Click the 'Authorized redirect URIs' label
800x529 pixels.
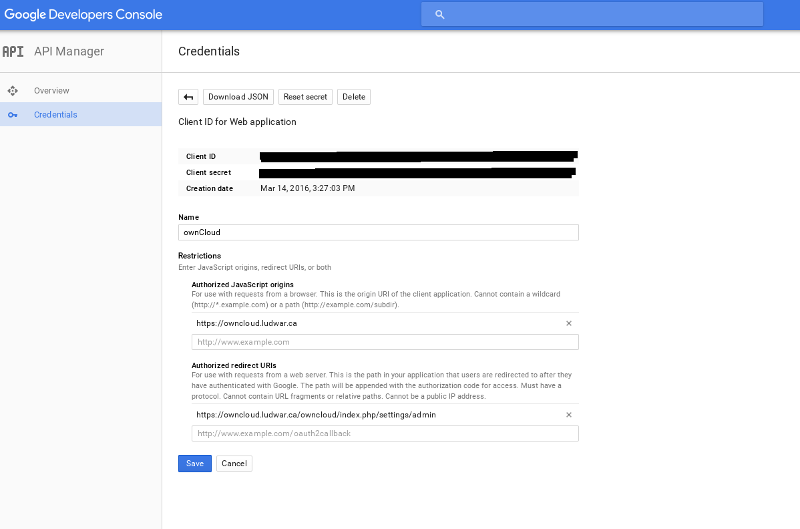point(234,365)
